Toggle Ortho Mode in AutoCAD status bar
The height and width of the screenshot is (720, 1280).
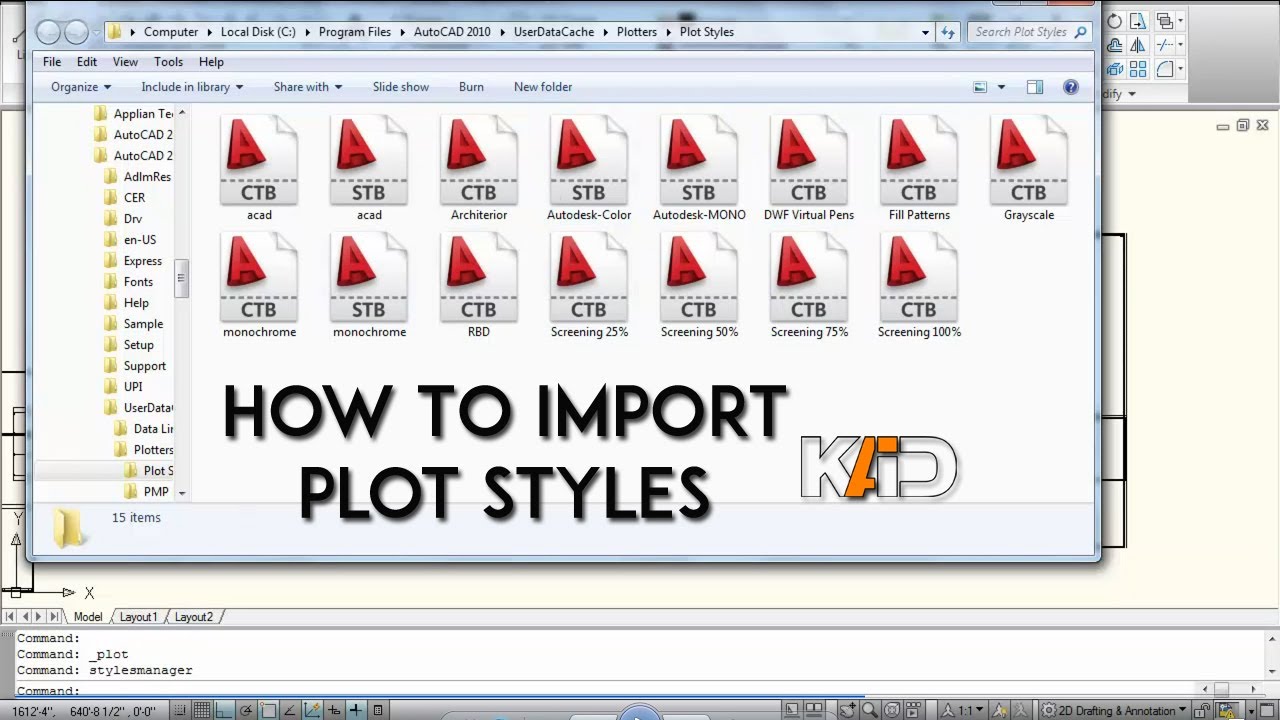click(x=223, y=710)
